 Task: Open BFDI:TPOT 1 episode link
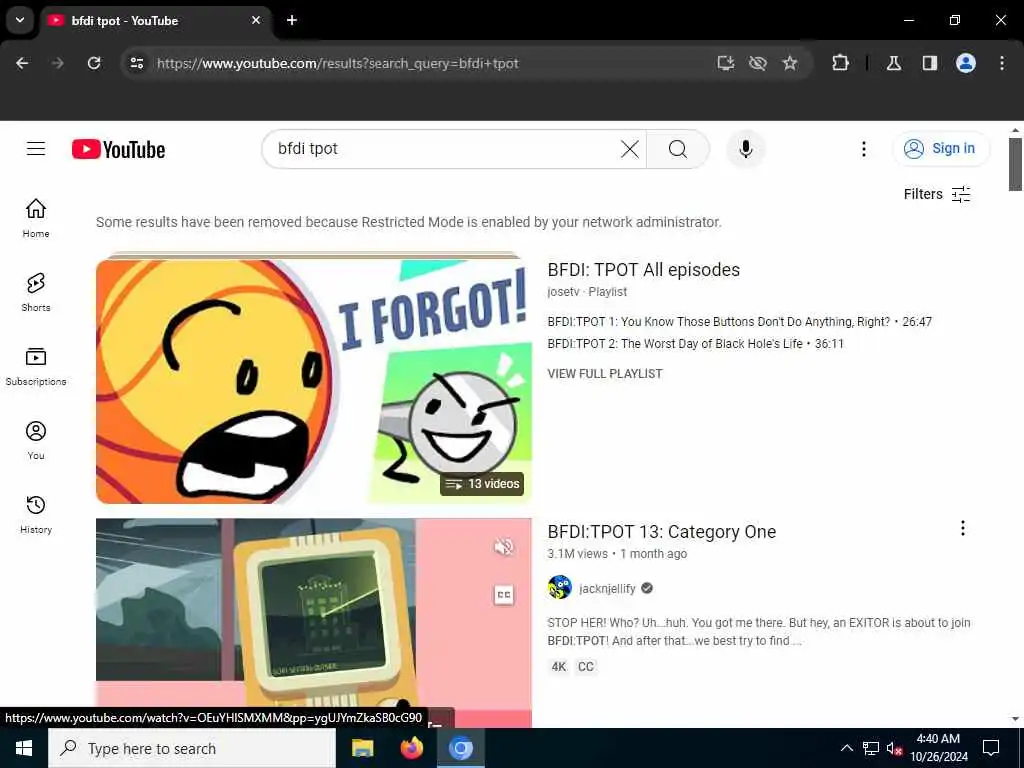739,321
